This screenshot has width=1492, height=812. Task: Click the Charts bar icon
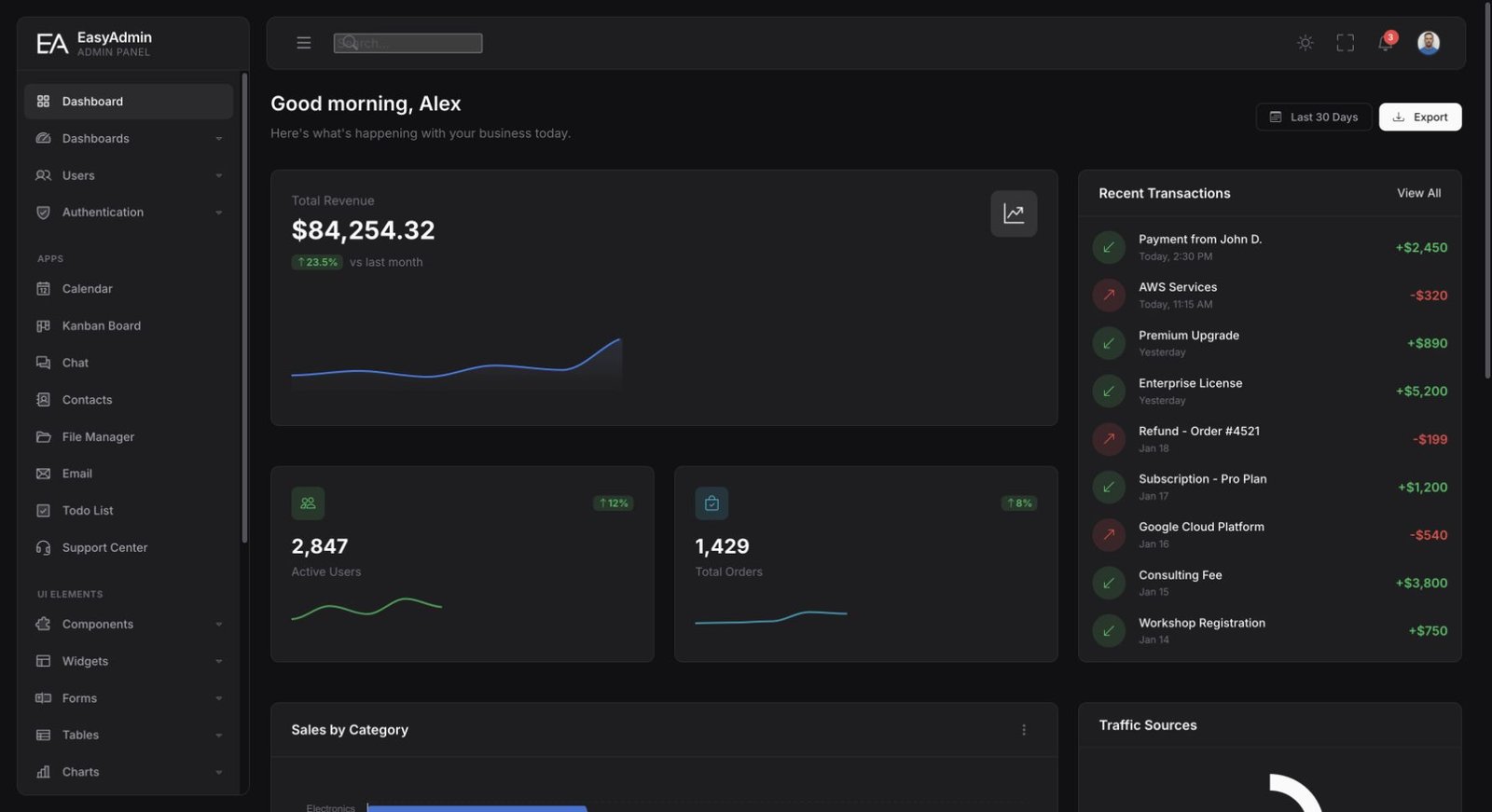[43, 773]
